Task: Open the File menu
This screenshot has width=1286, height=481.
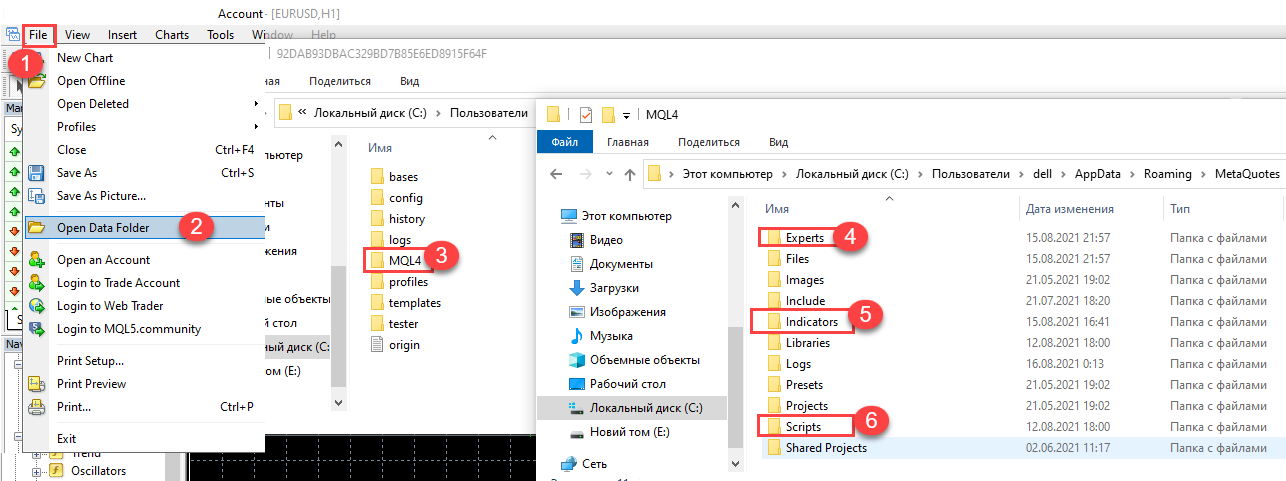Action: click(x=38, y=34)
